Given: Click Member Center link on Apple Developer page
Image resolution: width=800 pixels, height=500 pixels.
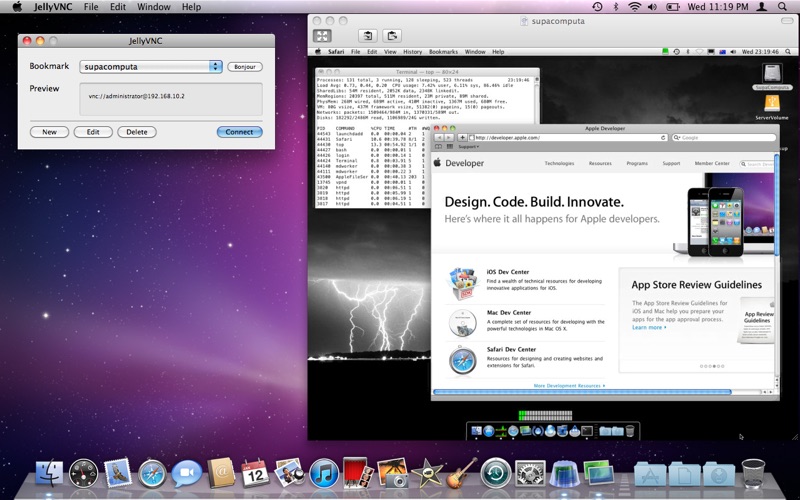Looking at the screenshot, I should (712, 163).
